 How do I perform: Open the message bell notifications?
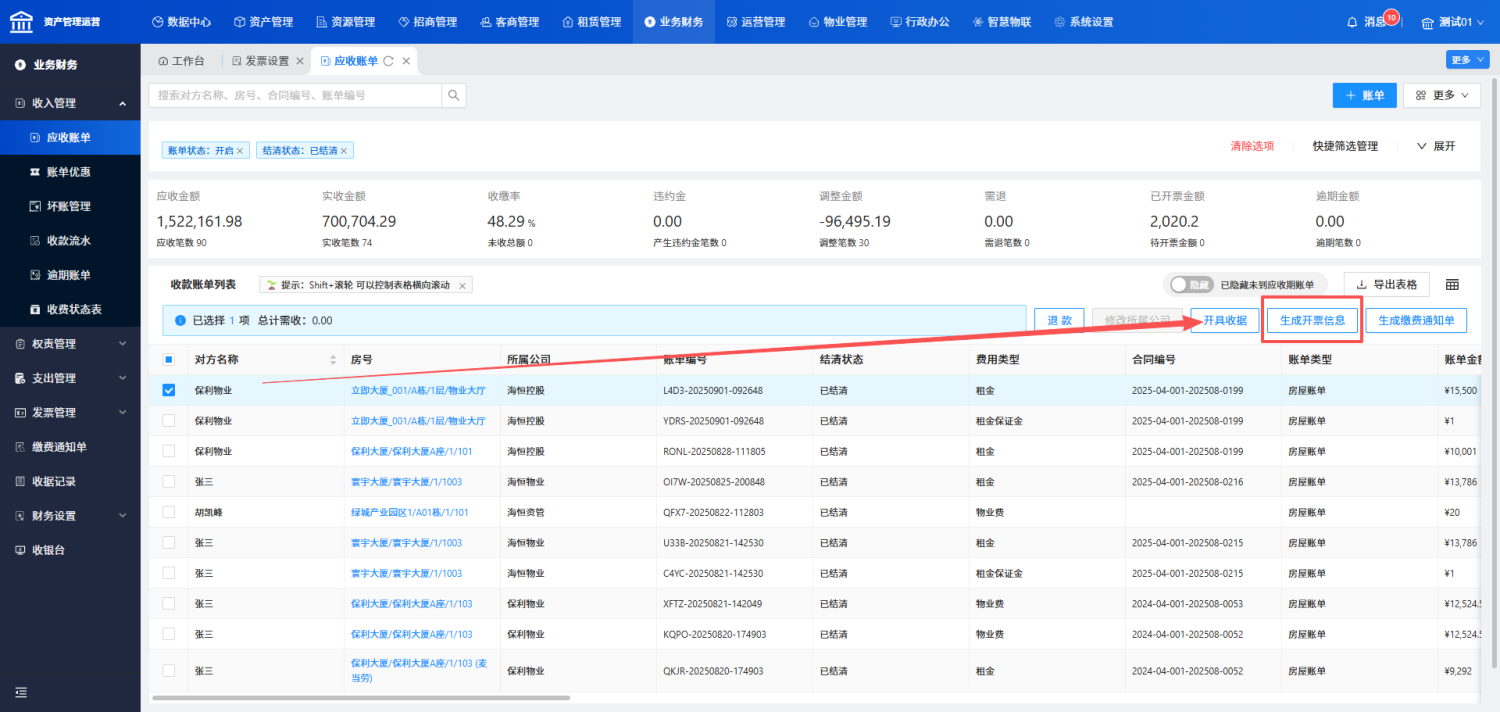coord(1353,21)
